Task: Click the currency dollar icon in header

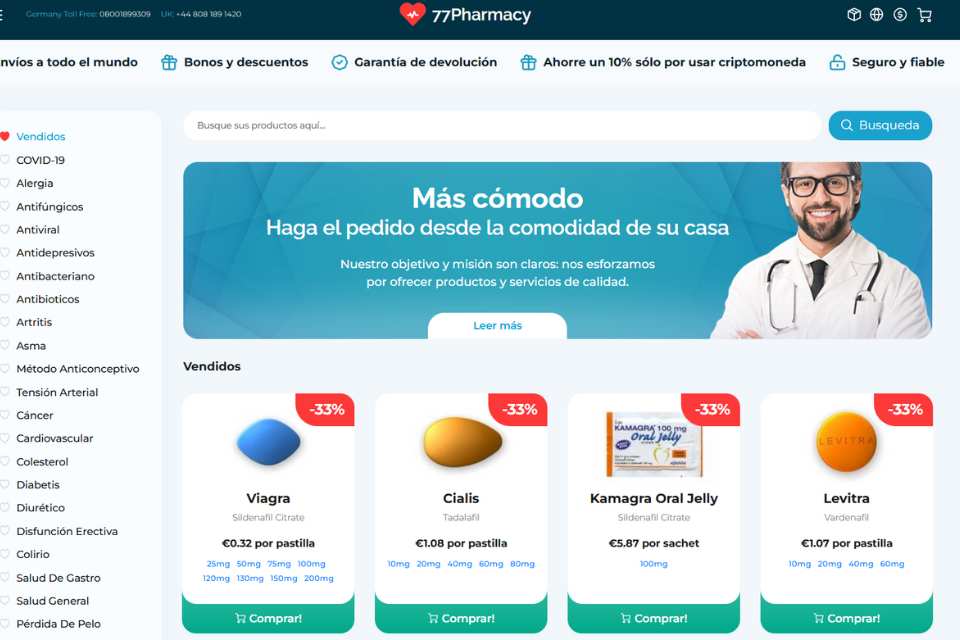Action: (900, 15)
